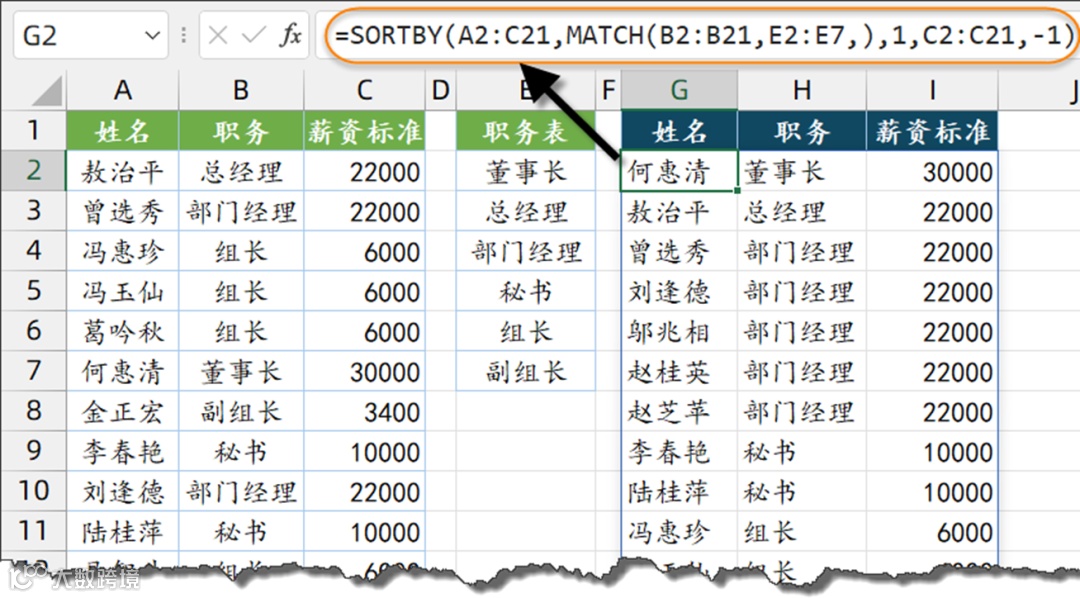Select cell B2 总经理
This screenshot has width=1080, height=598.
pyautogui.click(x=240, y=171)
